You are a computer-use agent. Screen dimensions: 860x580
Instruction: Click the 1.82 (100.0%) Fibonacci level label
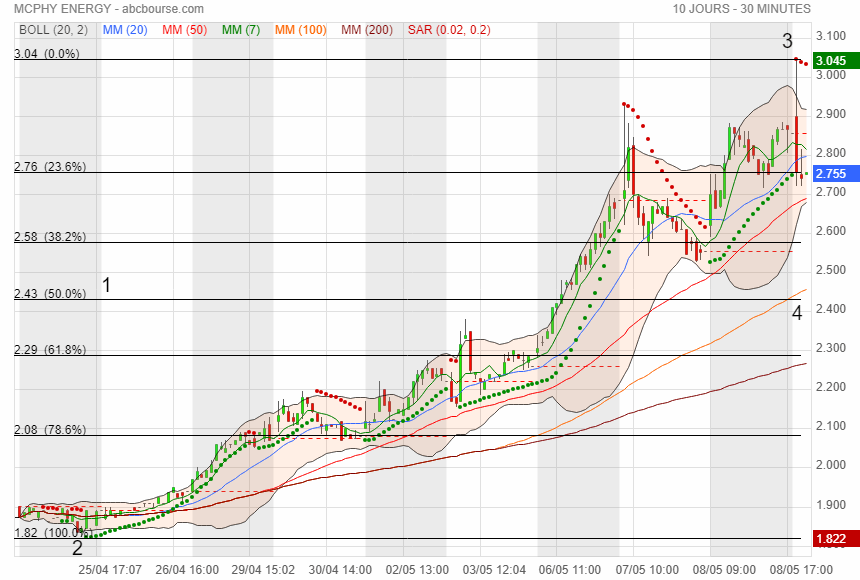(x=52, y=533)
